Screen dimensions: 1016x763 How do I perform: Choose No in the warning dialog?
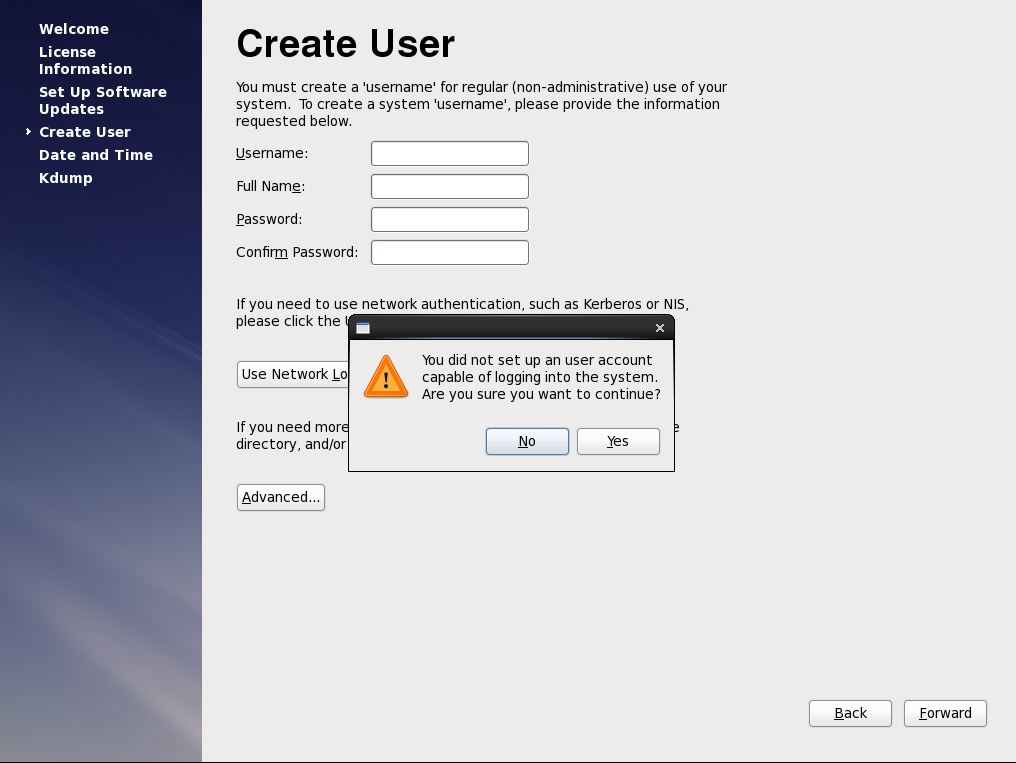click(x=527, y=441)
